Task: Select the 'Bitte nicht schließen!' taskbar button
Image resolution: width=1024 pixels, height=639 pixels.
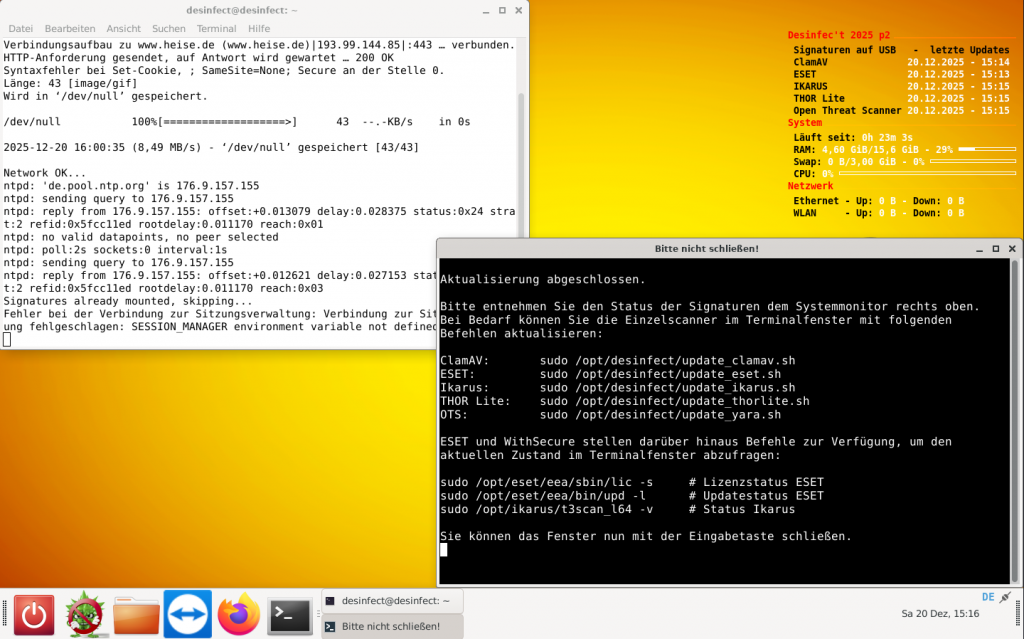Action: (392, 626)
